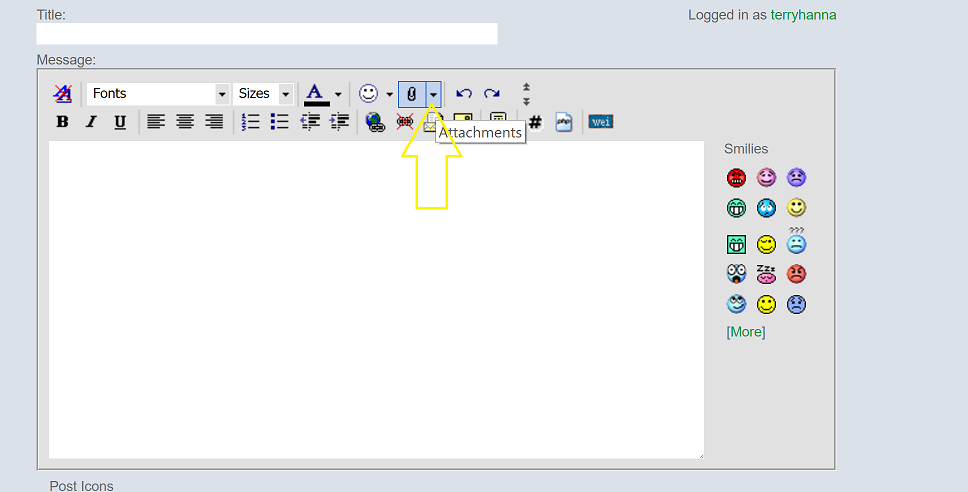Apply underline formatting

coord(120,122)
